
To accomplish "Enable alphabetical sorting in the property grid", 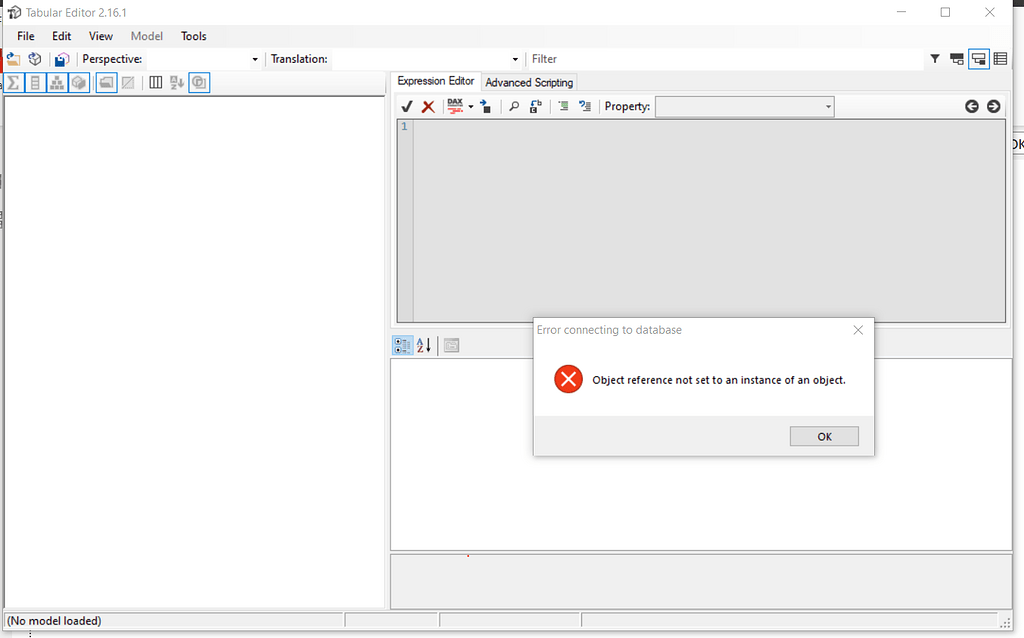I will pos(424,345).
